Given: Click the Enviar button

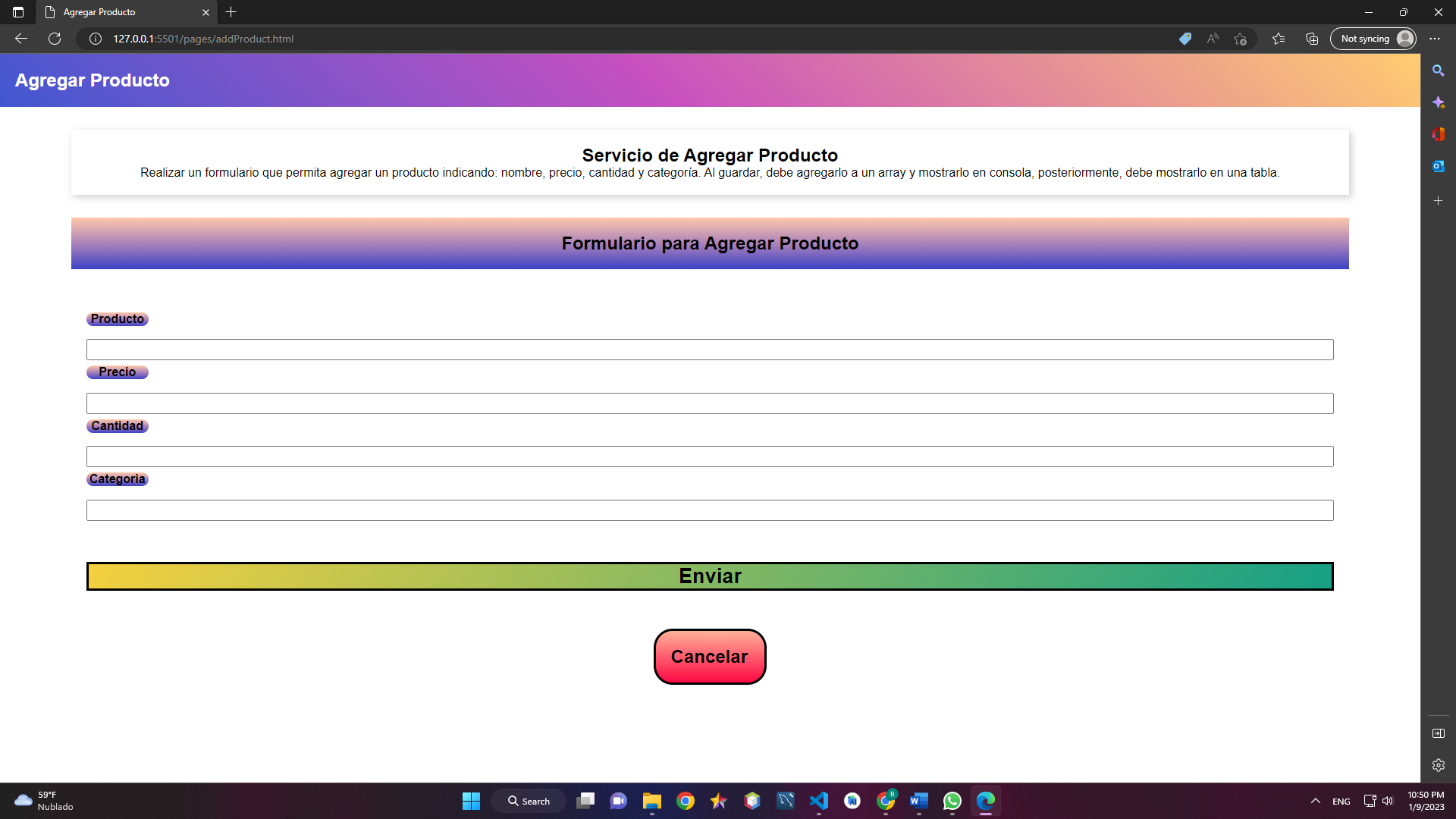Looking at the screenshot, I should (710, 576).
